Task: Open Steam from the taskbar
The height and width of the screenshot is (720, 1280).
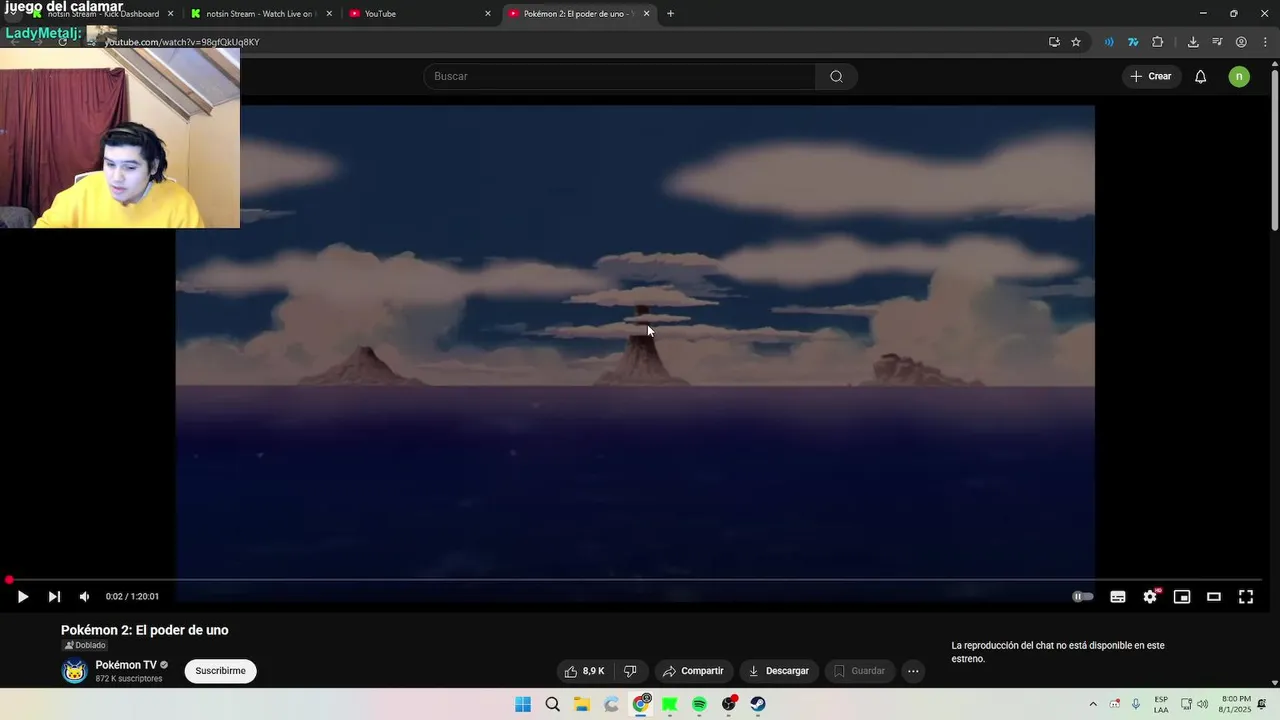Action: [x=758, y=704]
